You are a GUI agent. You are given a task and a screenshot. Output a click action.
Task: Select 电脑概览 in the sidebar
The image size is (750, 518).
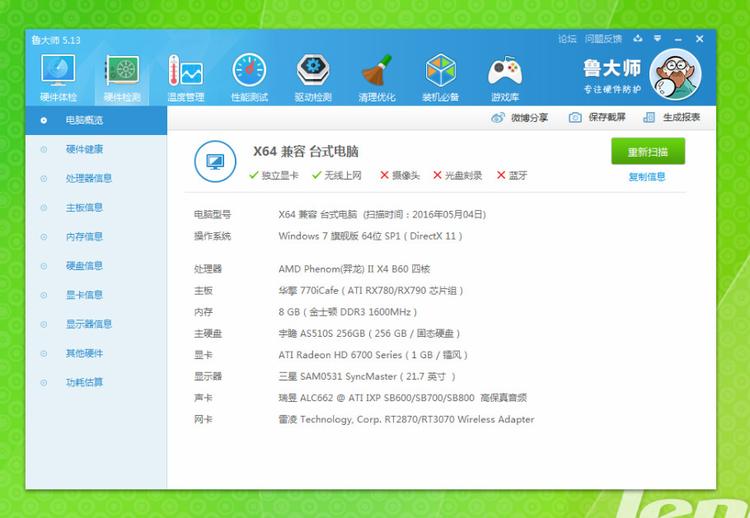click(96, 120)
